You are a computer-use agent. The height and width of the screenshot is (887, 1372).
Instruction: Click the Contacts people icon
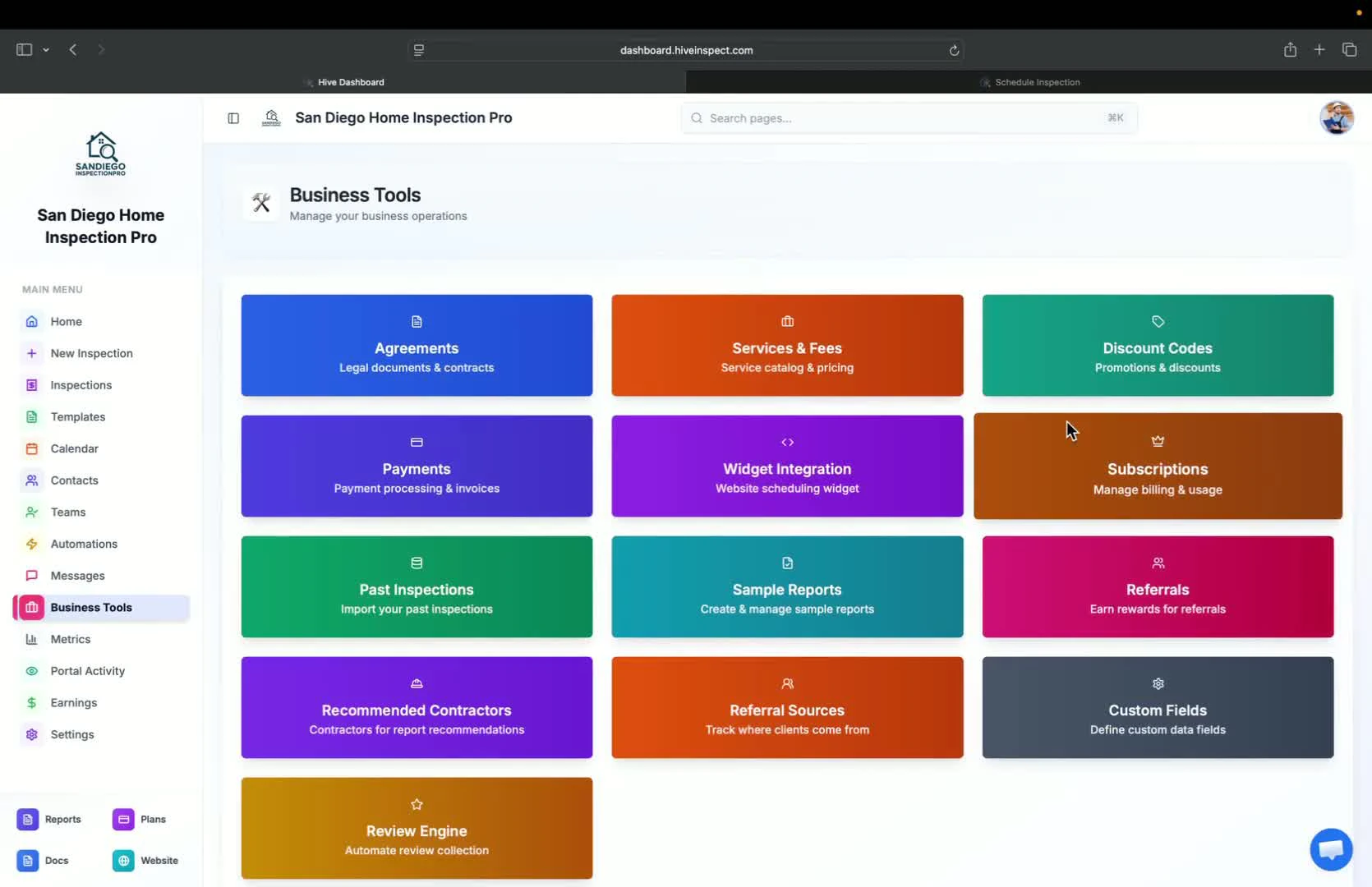pos(31,480)
